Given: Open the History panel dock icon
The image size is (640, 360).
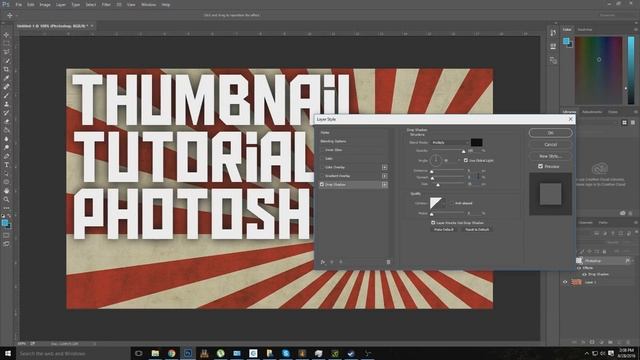Looking at the screenshot, I should tap(553, 32).
